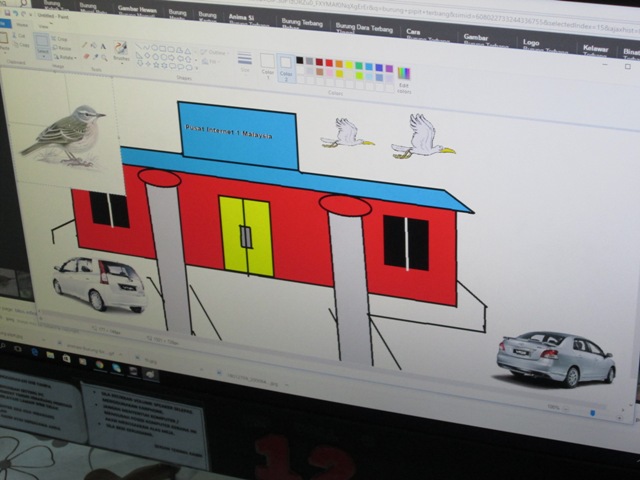Screen dimensions: 640x480
Task: Expand the Shapes gallery more arrow
Action: pos(196,68)
